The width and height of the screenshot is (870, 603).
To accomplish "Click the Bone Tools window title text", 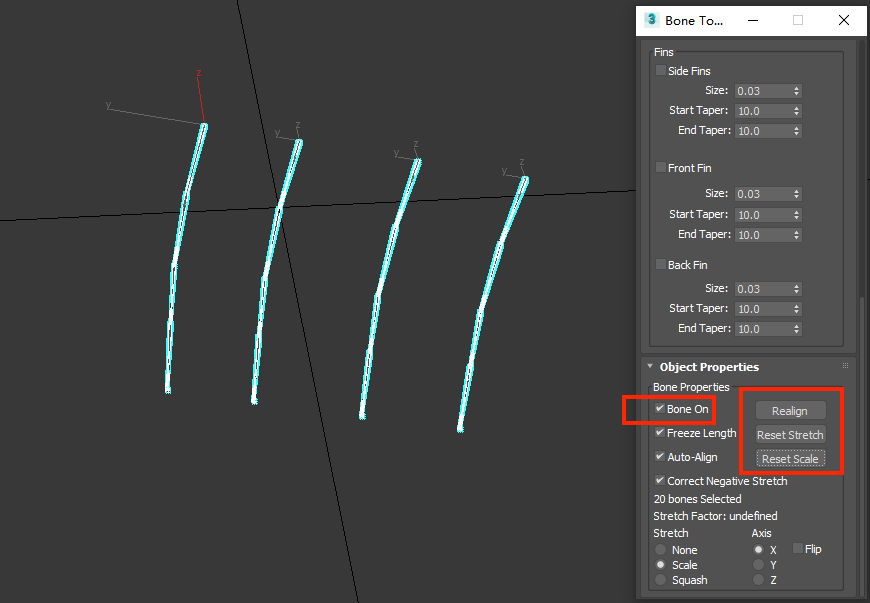I will click(x=694, y=21).
